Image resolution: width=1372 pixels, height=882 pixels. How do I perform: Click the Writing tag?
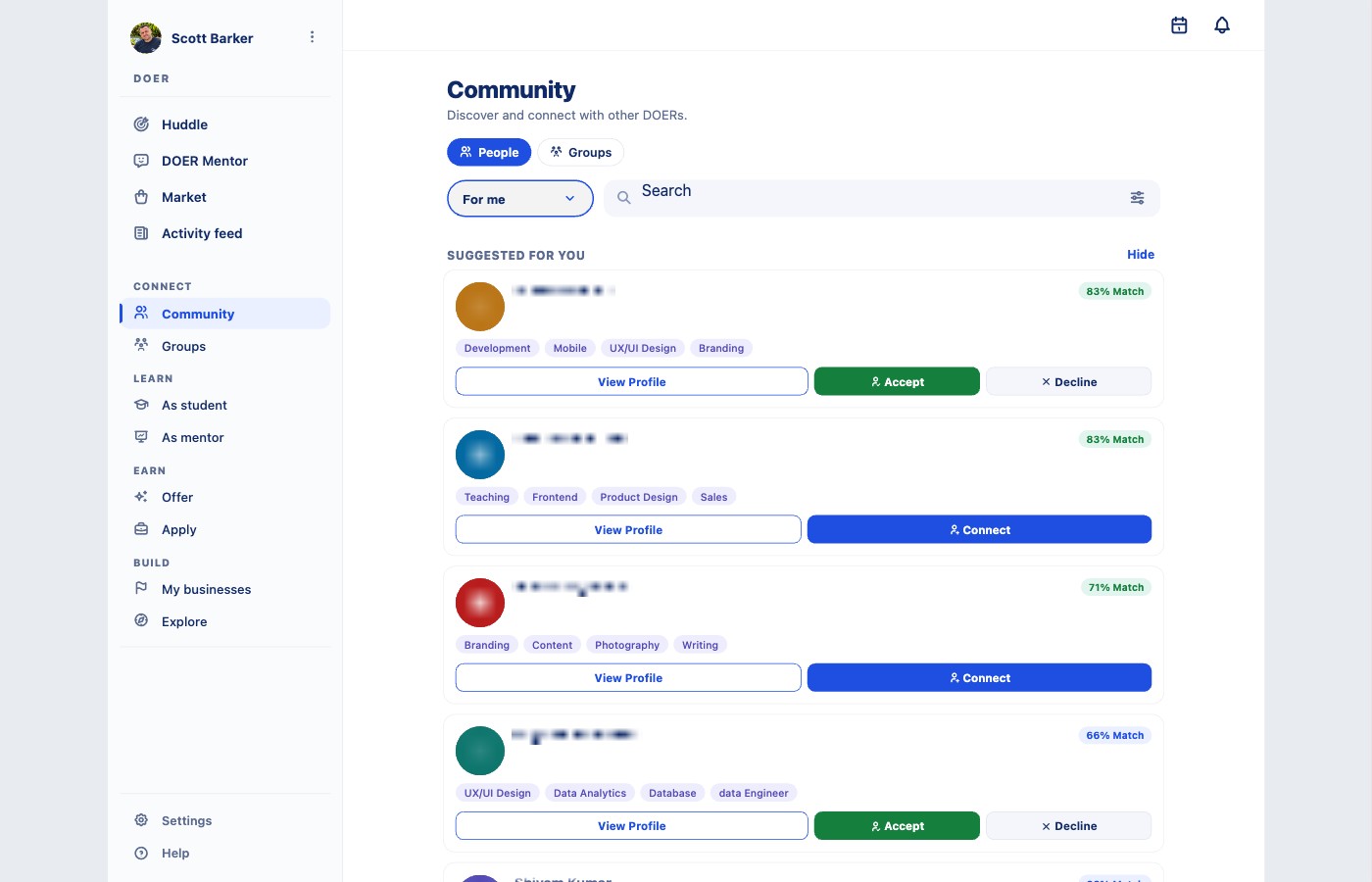tap(700, 645)
